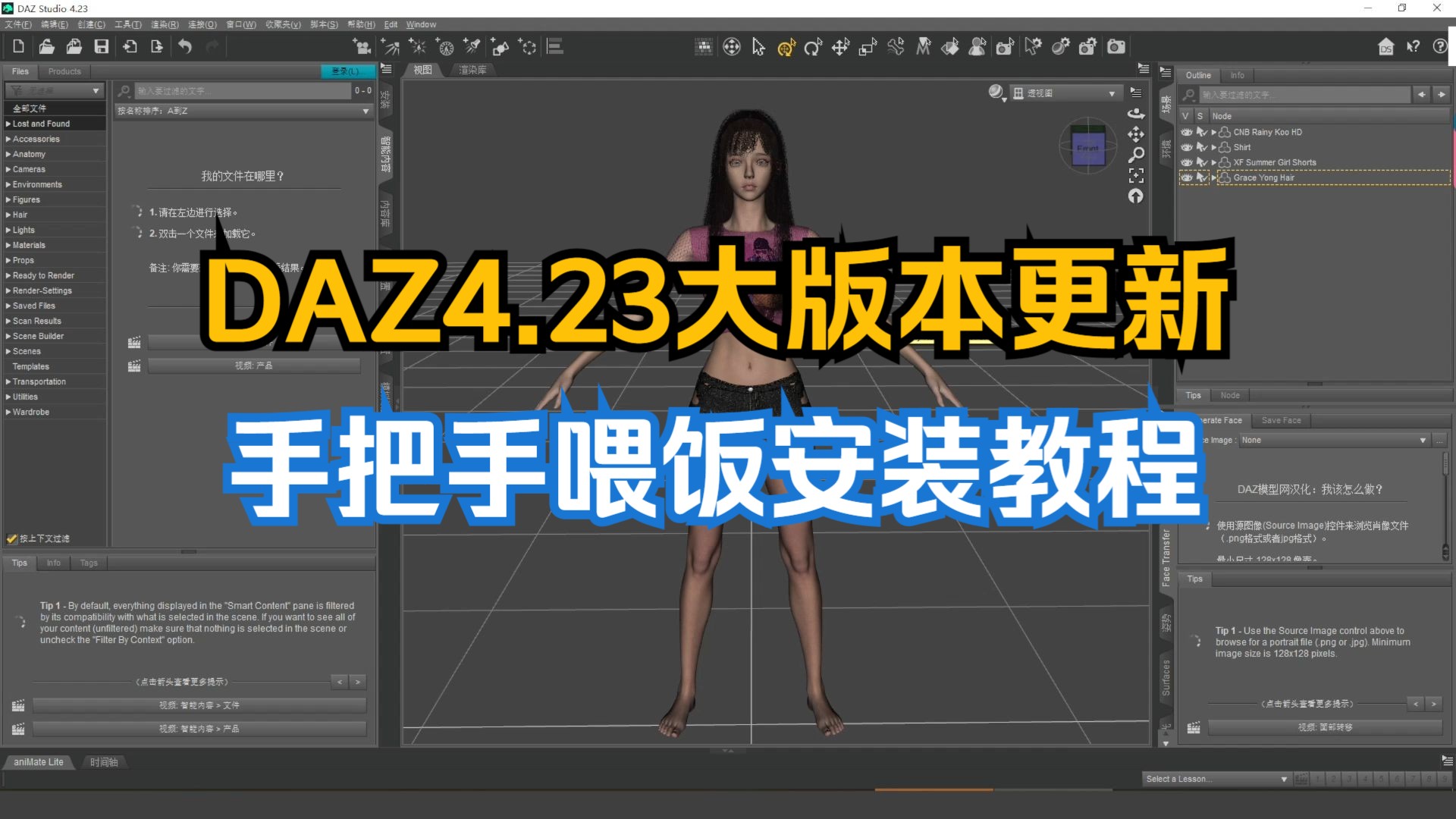Click the Undo arrow icon
This screenshot has height=819, width=1456.
[184, 47]
